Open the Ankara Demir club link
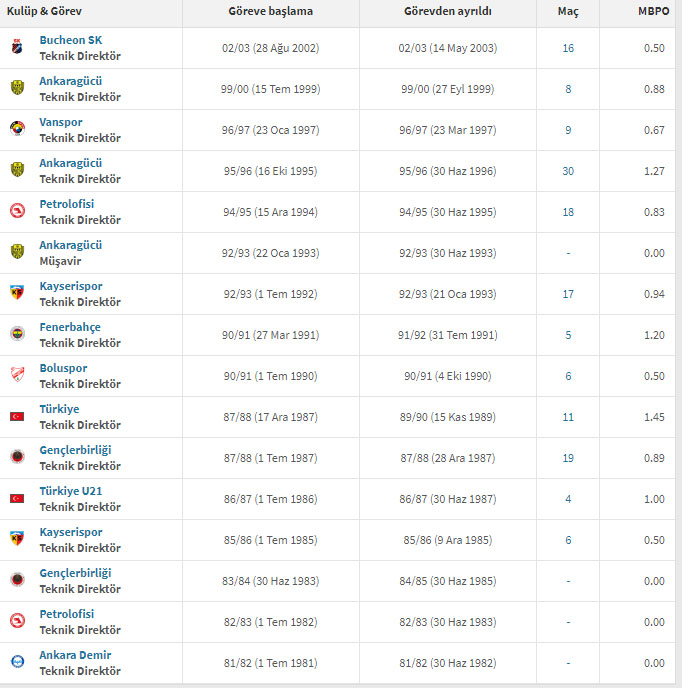This screenshot has height=688, width=682. (x=75, y=655)
